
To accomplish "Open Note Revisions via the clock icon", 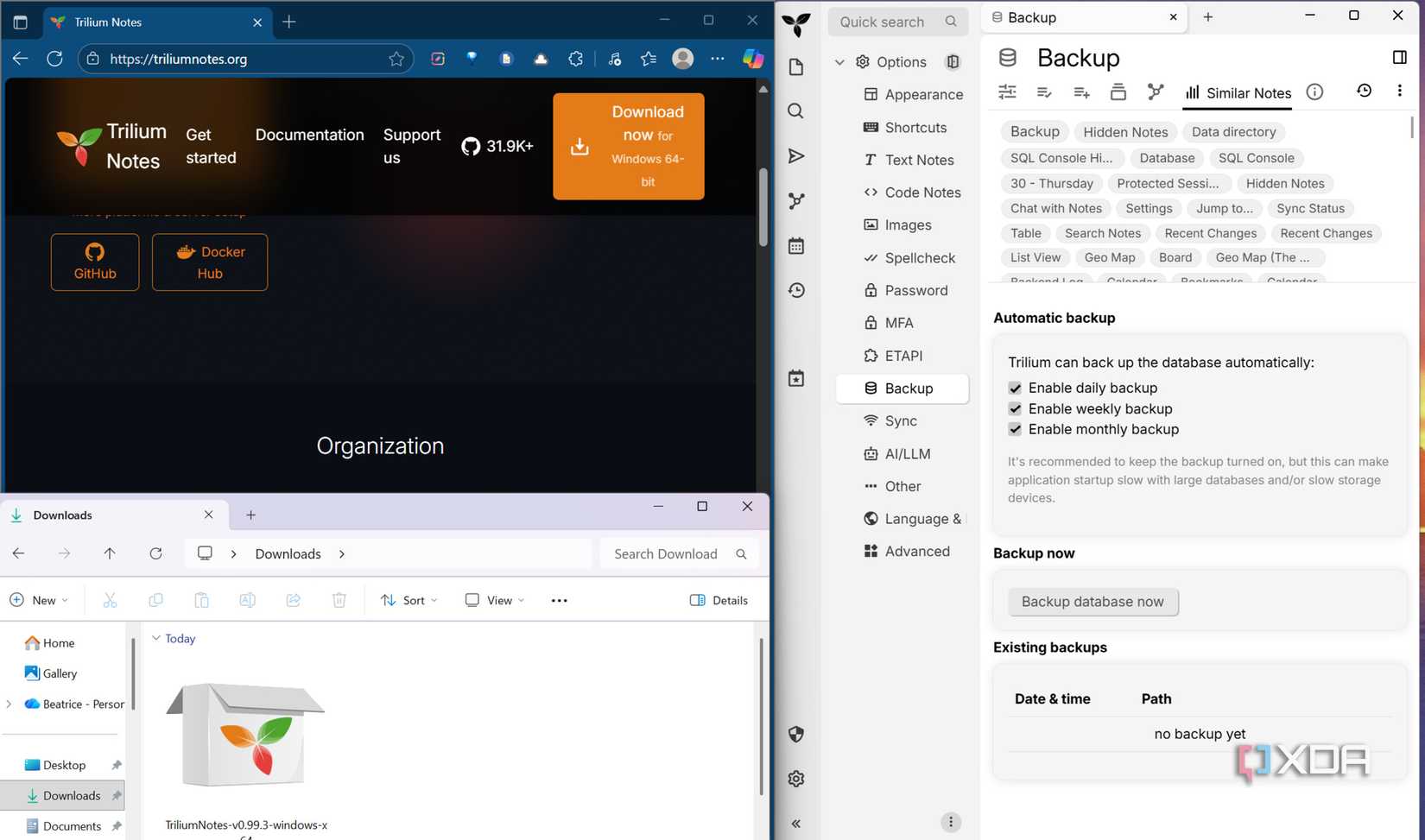I will click(1364, 90).
